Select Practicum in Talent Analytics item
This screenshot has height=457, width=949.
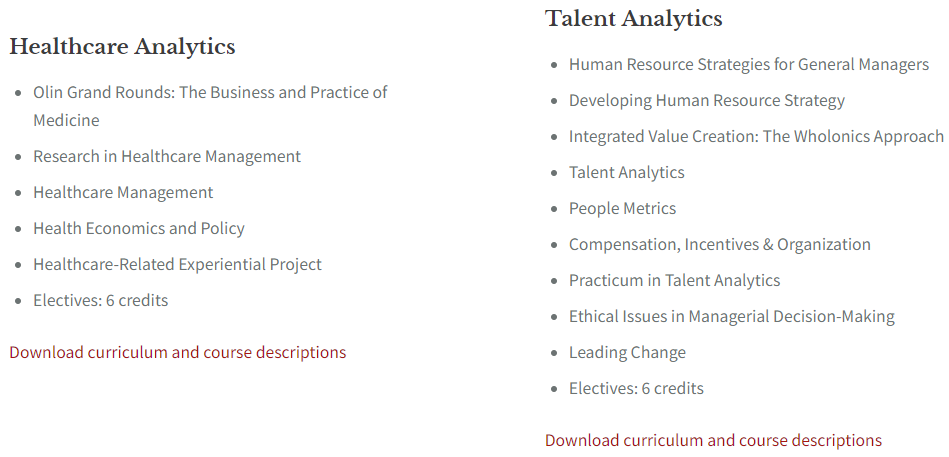coord(674,280)
